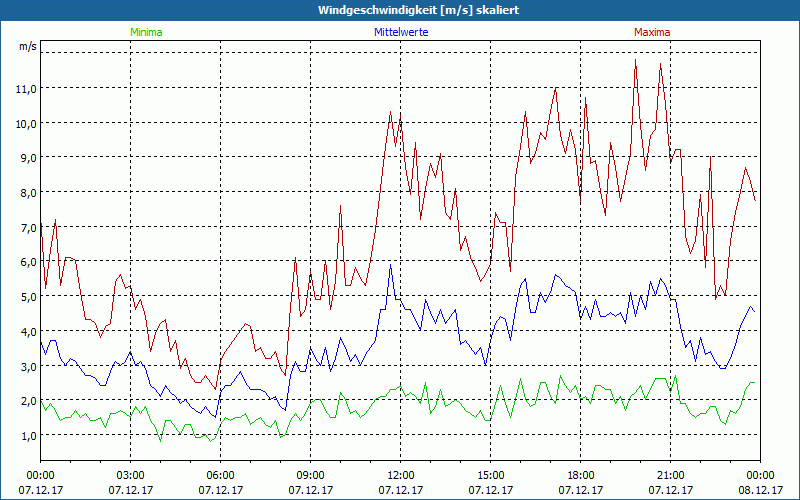Click the 8,0 y-axis value

point(29,193)
